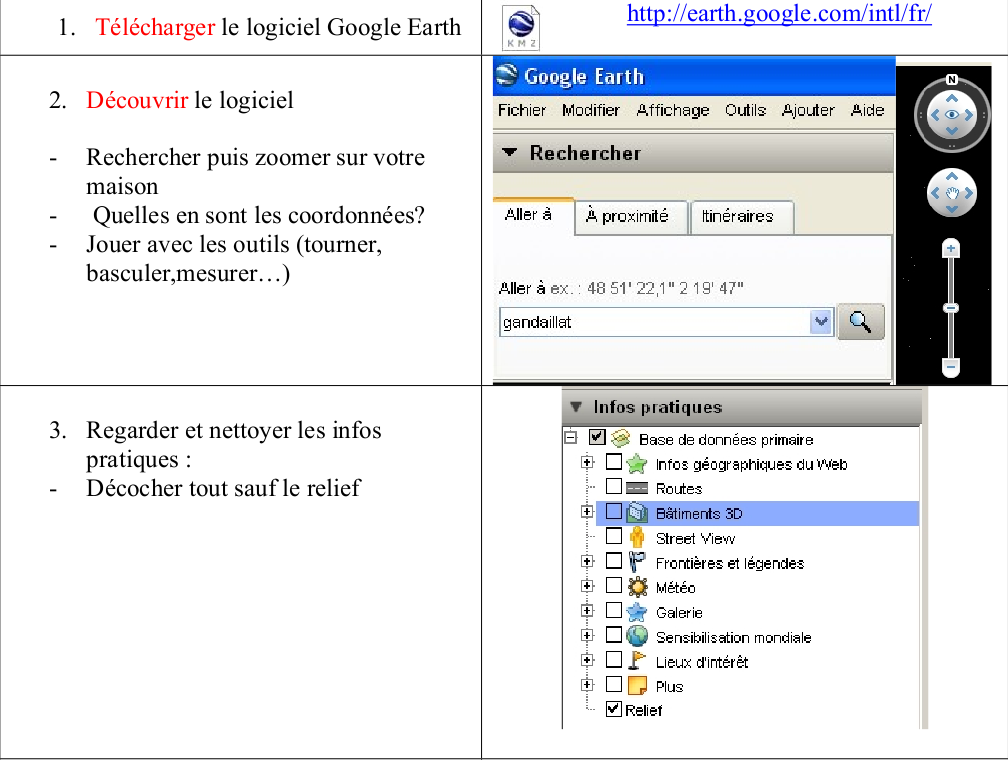Expand Frontières et légendes node
The height and width of the screenshot is (760, 1008).
tap(587, 561)
